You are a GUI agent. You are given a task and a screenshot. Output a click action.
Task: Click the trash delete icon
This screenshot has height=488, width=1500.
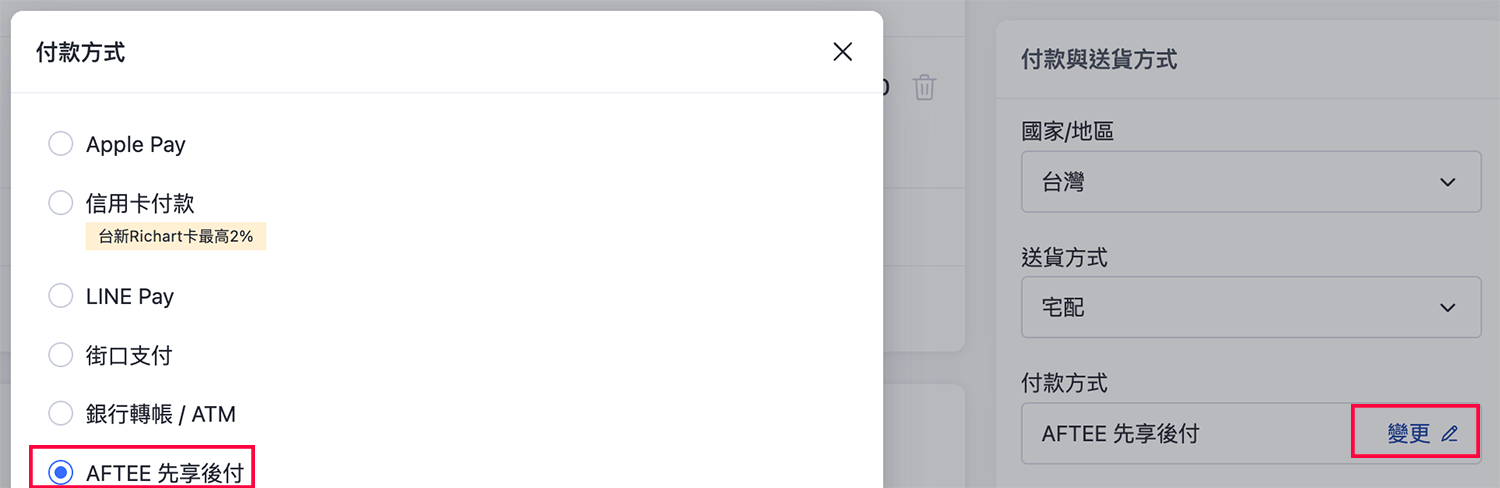924,88
